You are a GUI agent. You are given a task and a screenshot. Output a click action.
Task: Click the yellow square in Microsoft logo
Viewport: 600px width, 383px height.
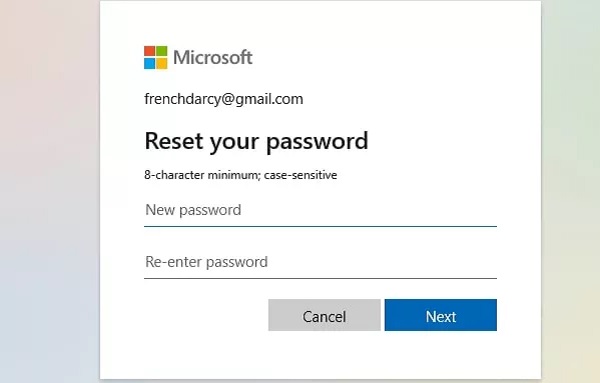(x=161, y=64)
